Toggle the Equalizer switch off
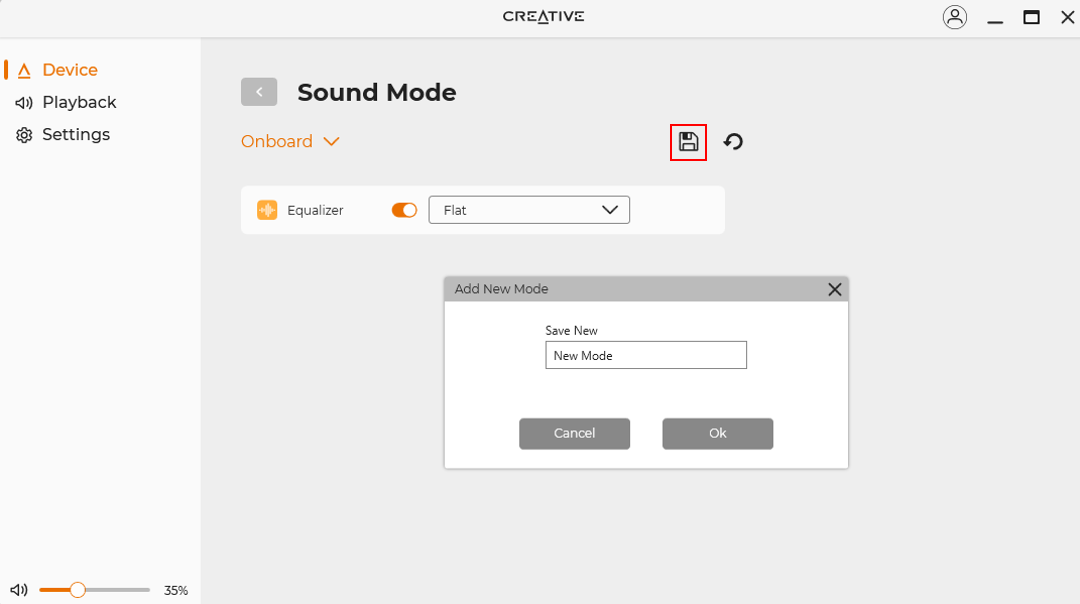The width and height of the screenshot is (1080, 604). pyautogui.click(x=404, y=210)
